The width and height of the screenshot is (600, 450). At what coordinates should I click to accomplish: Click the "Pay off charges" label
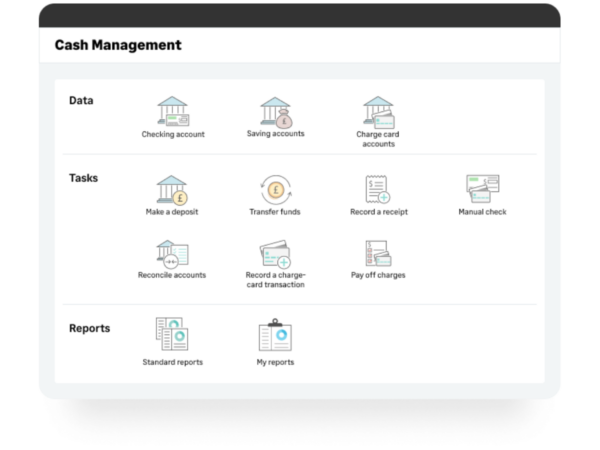coord(378,275)
